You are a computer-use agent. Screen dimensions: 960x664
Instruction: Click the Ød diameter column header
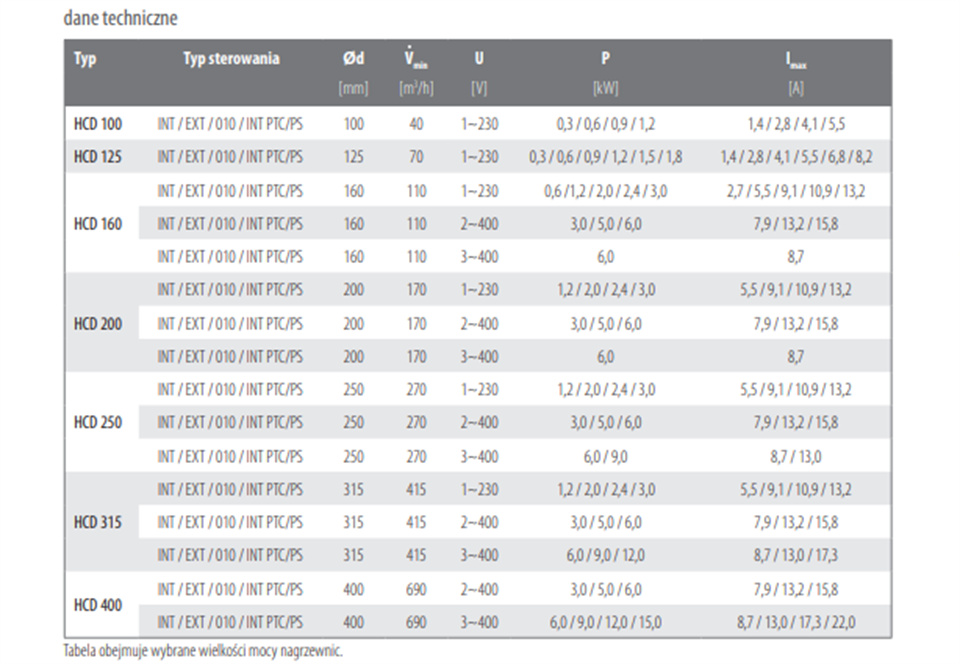point(354,59)
